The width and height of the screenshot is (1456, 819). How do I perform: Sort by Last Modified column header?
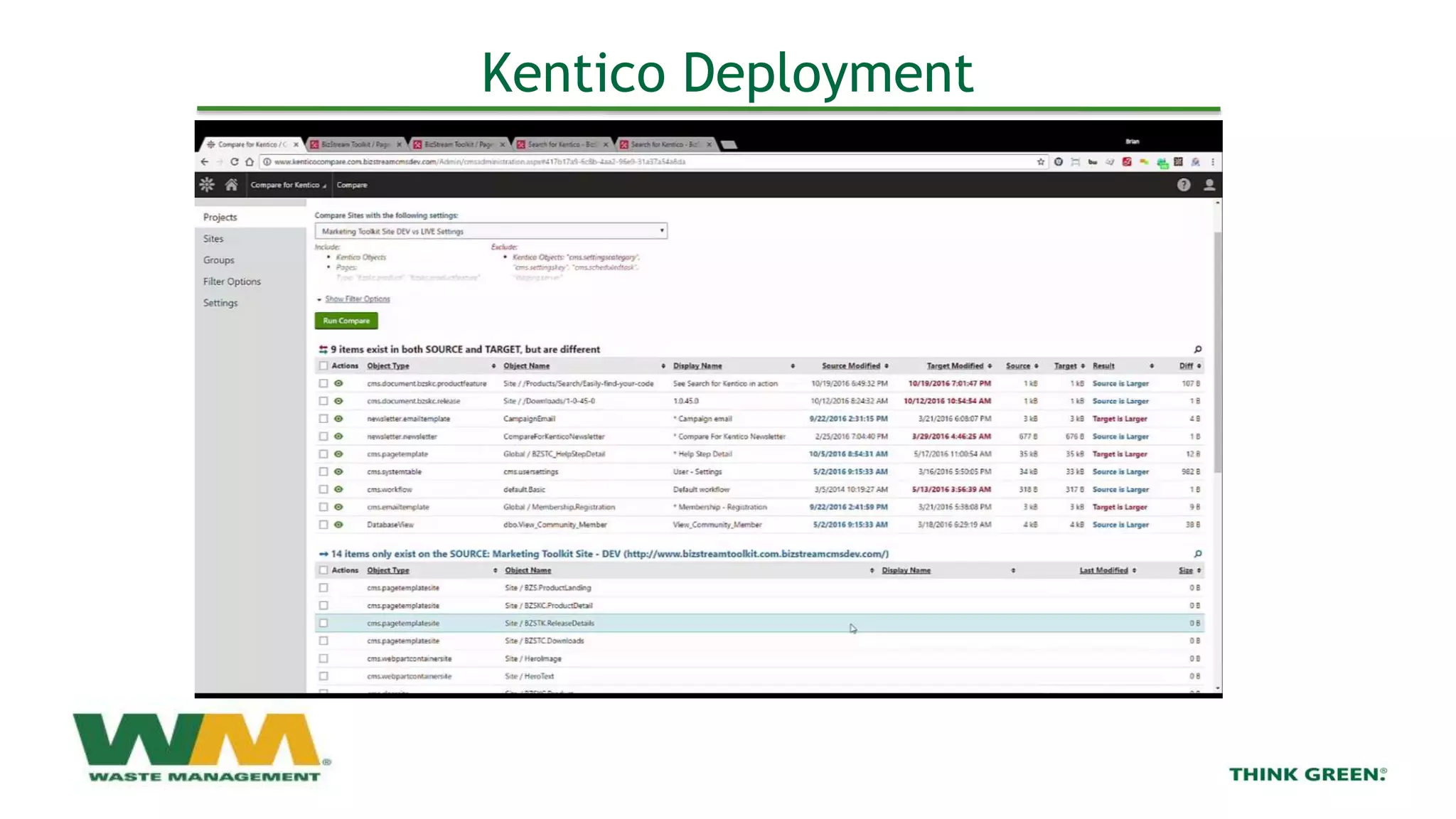[x=1103, y=570]
